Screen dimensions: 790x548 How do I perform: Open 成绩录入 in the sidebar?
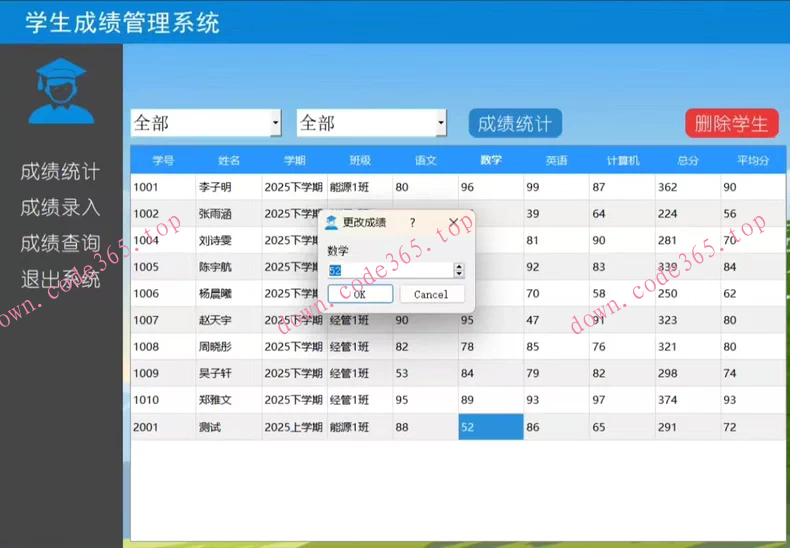(60, 208)
